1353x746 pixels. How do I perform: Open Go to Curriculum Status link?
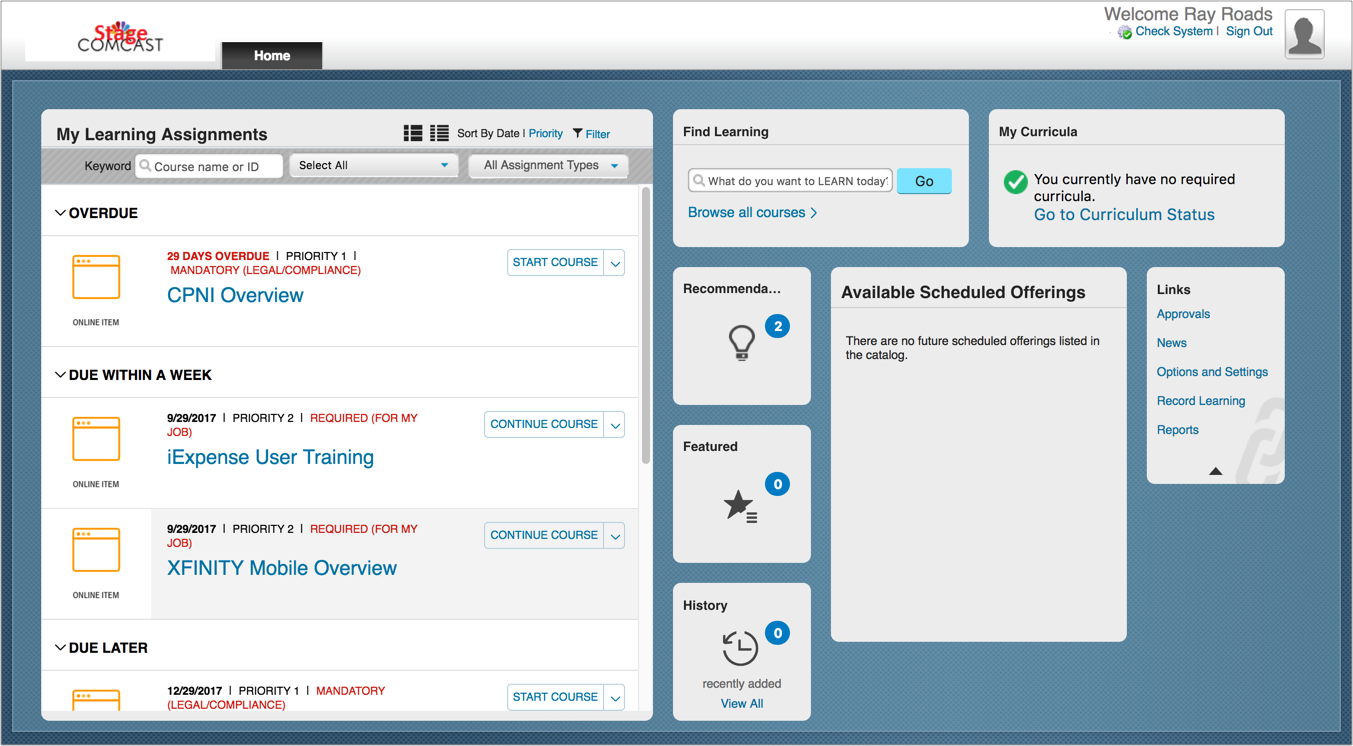(x=1124, y=215)
